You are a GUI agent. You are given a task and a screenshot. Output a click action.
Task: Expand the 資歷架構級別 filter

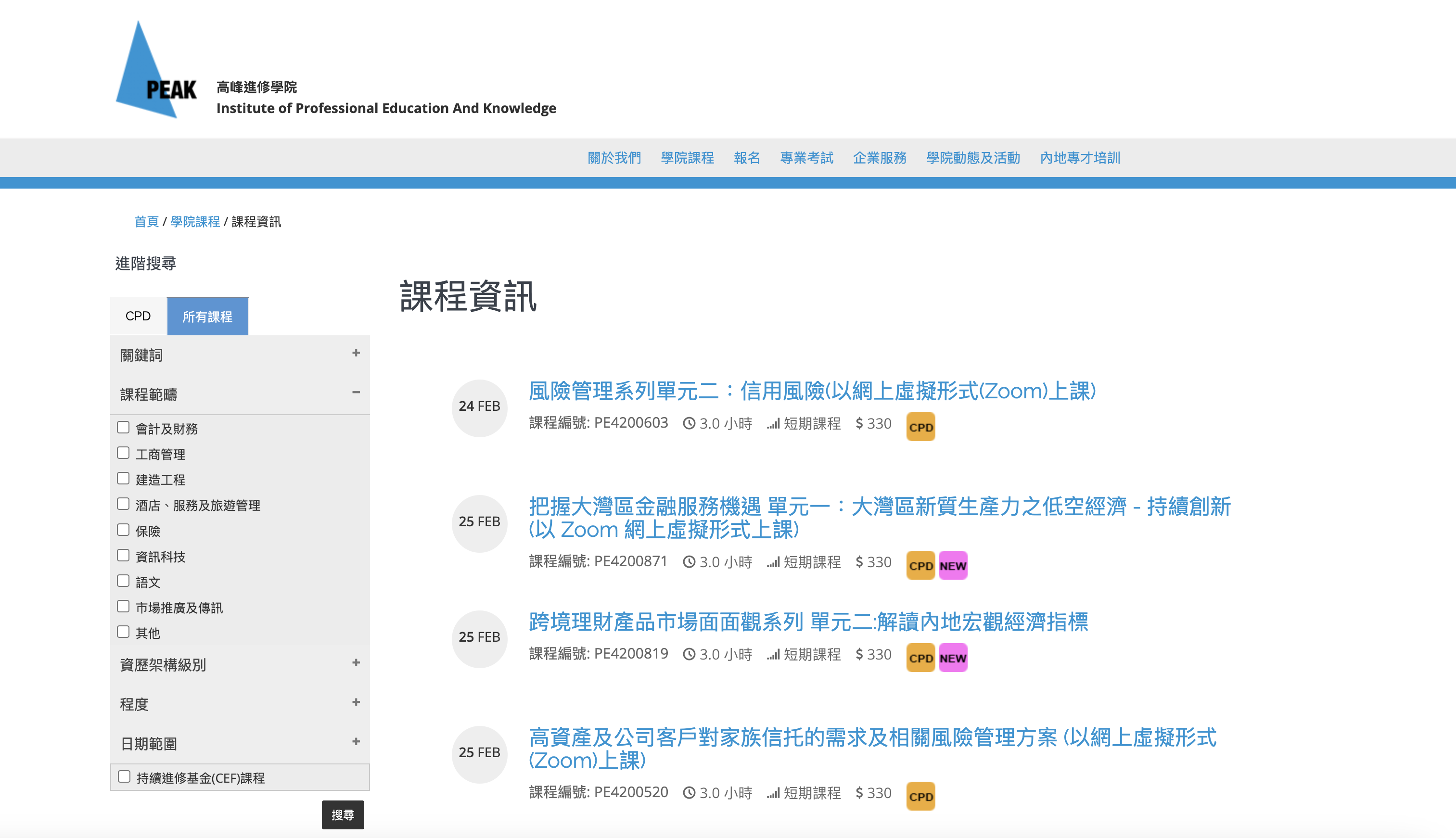[356, 663]
